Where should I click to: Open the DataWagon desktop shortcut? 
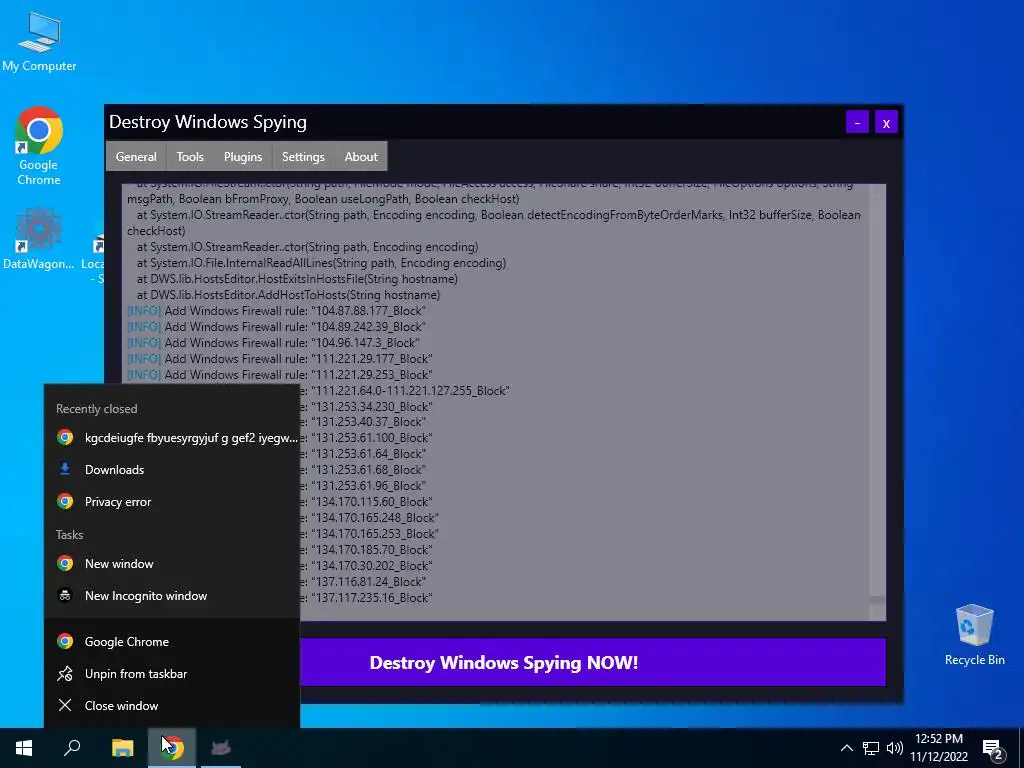39,238
